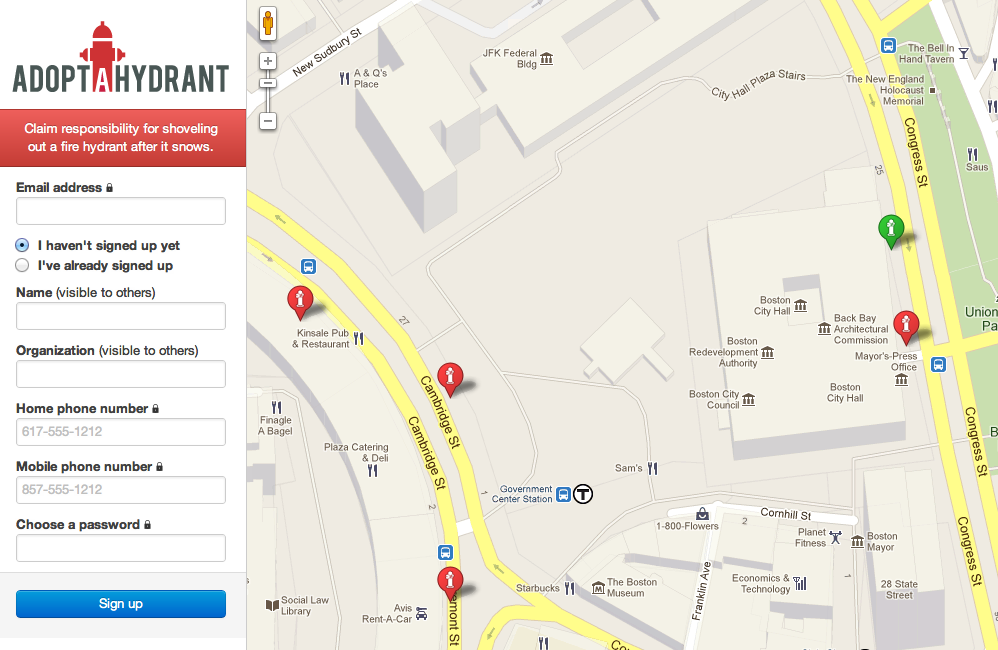This screenshot has width=998, height=650.
Task: Zoom in with the map plus button
Action: [268, 61]
